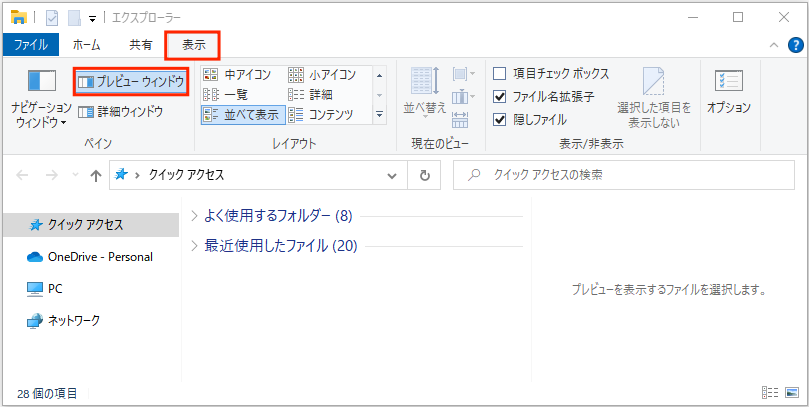The image size is (809, 407).
Task: Switch to the ホーム ribbon tab
Action: coord(86,45)
